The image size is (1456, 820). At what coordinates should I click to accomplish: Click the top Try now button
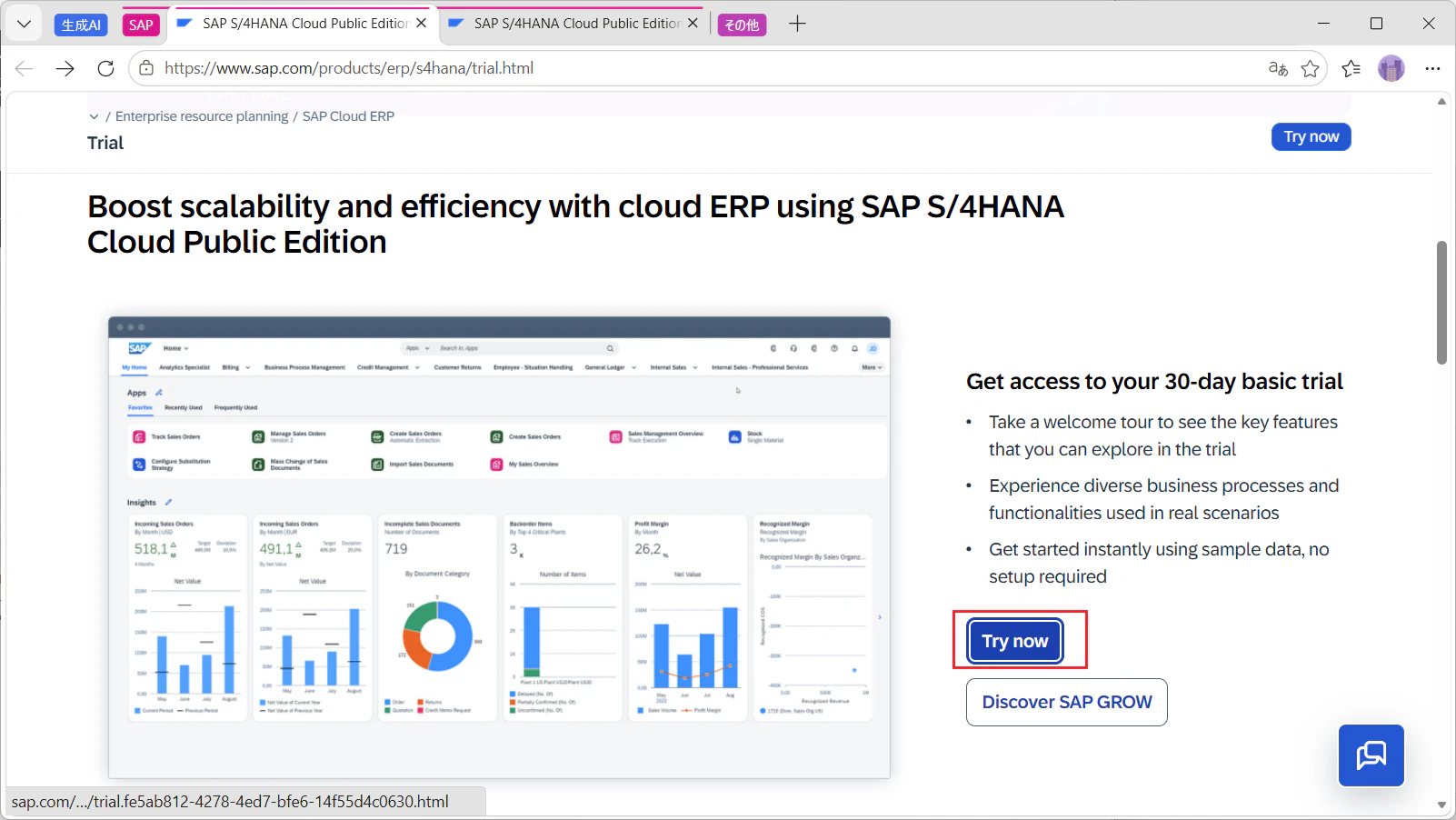(1311, 136)
